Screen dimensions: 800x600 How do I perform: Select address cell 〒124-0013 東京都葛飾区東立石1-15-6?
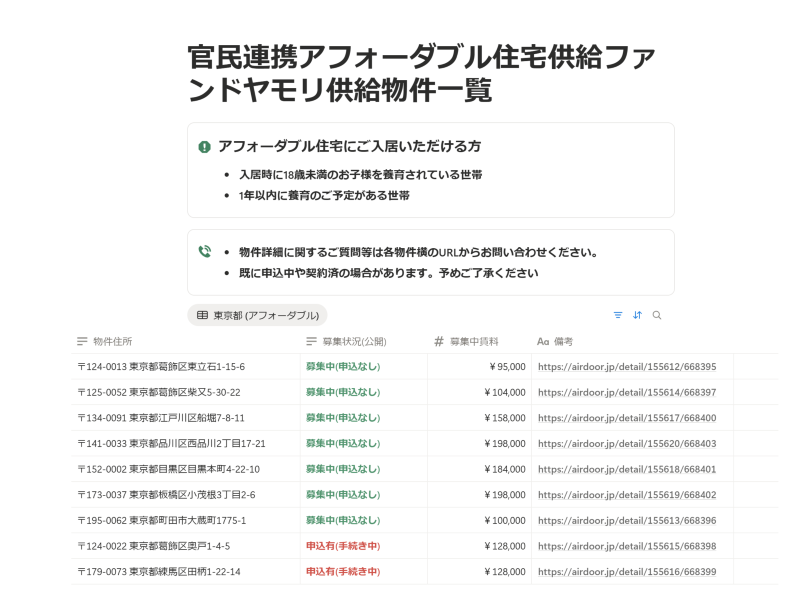(x=186, y=367)
